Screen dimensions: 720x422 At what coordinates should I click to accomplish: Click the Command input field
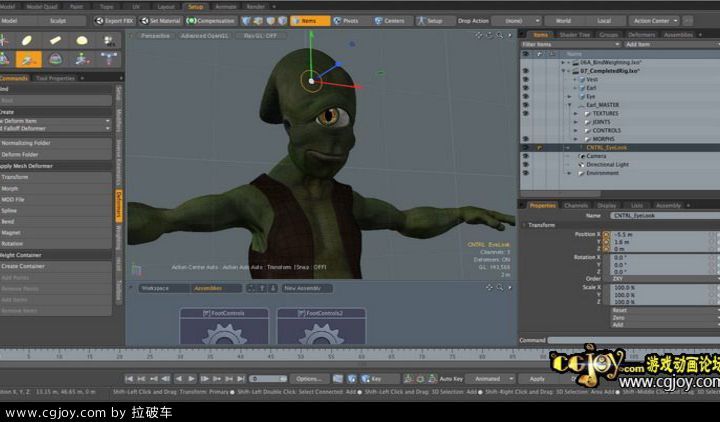coord(634,340)
